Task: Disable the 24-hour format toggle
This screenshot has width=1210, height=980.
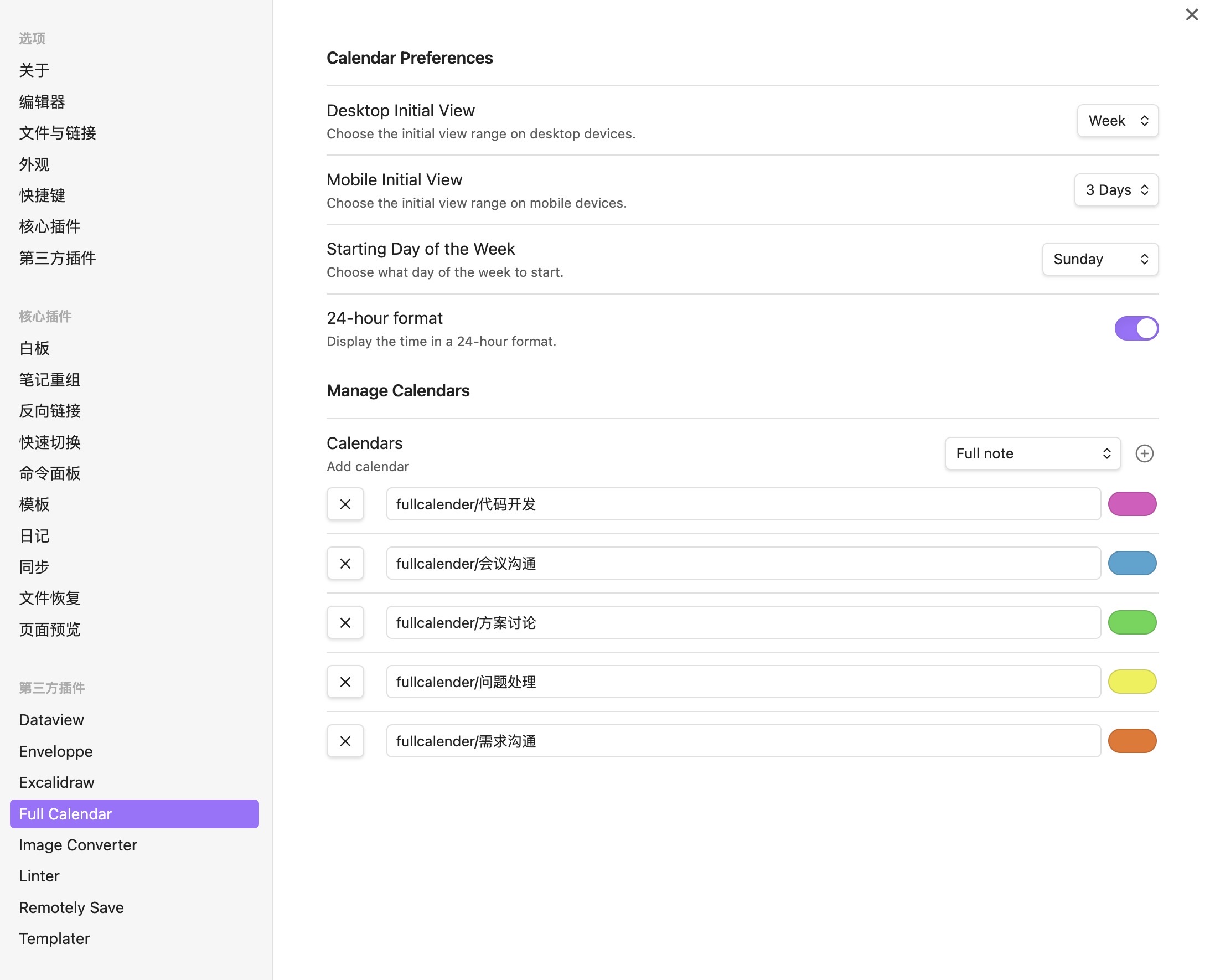Action: tap(1136, 328)
